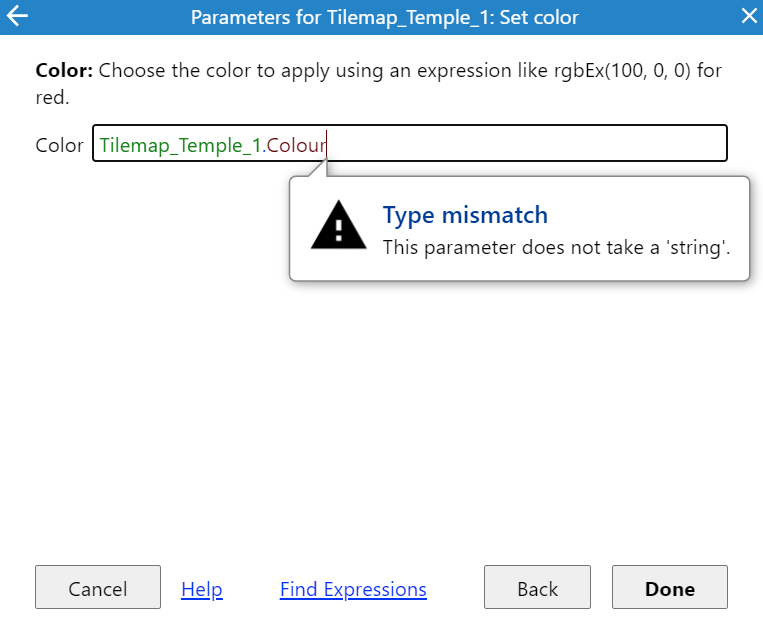Click the Type mismatch heading

point(465,215)
